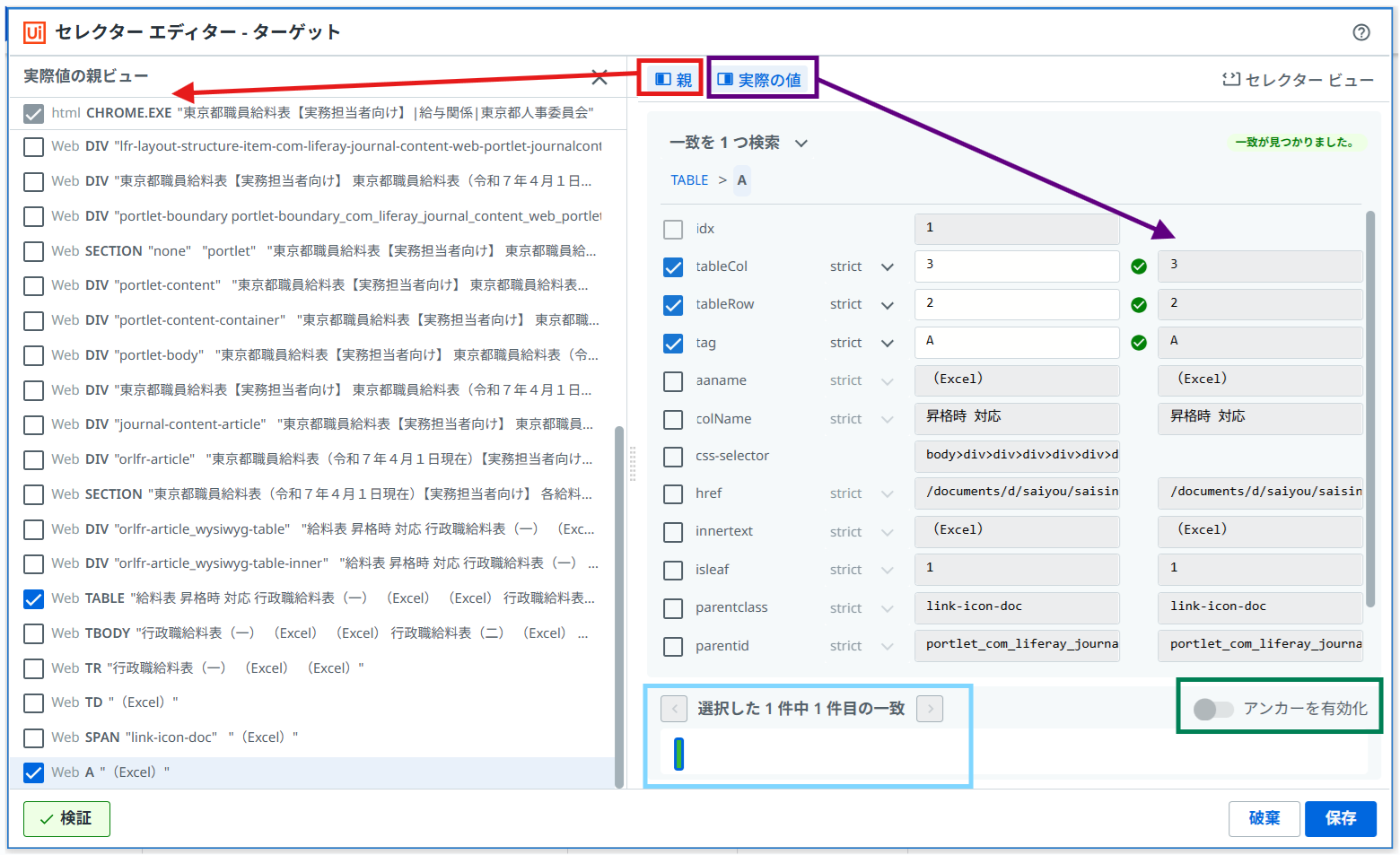1400x855 pixels.
Task: Switch to the 親 view tab
Action: tap(673, 80)
